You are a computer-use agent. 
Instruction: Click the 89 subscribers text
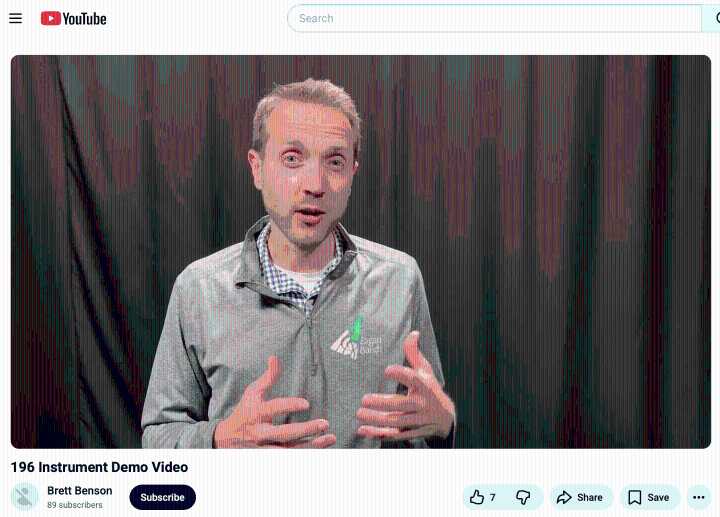click(x=74, y=505)
